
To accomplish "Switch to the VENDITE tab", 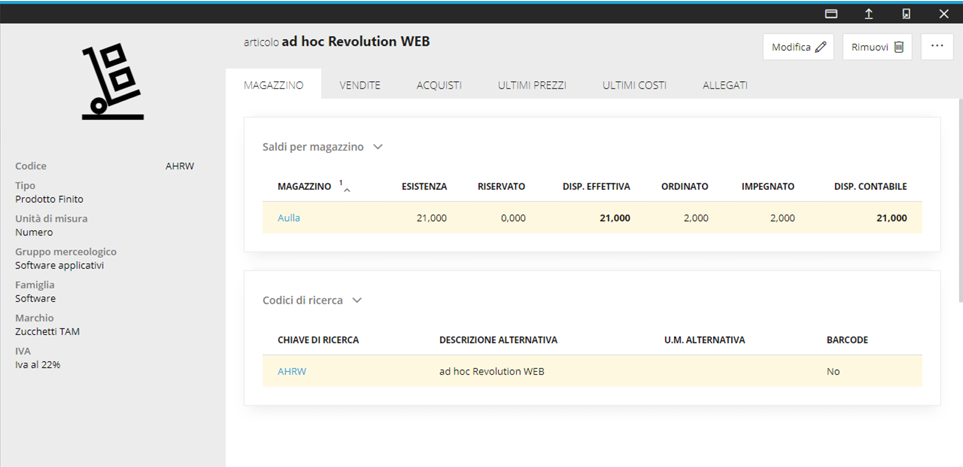I will (360, 85).
